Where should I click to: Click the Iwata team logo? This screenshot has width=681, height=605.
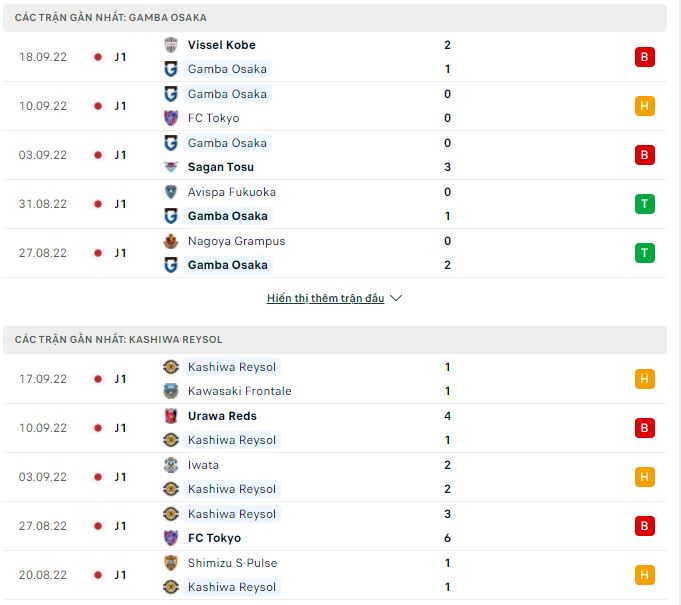click(x=171, y=465)
